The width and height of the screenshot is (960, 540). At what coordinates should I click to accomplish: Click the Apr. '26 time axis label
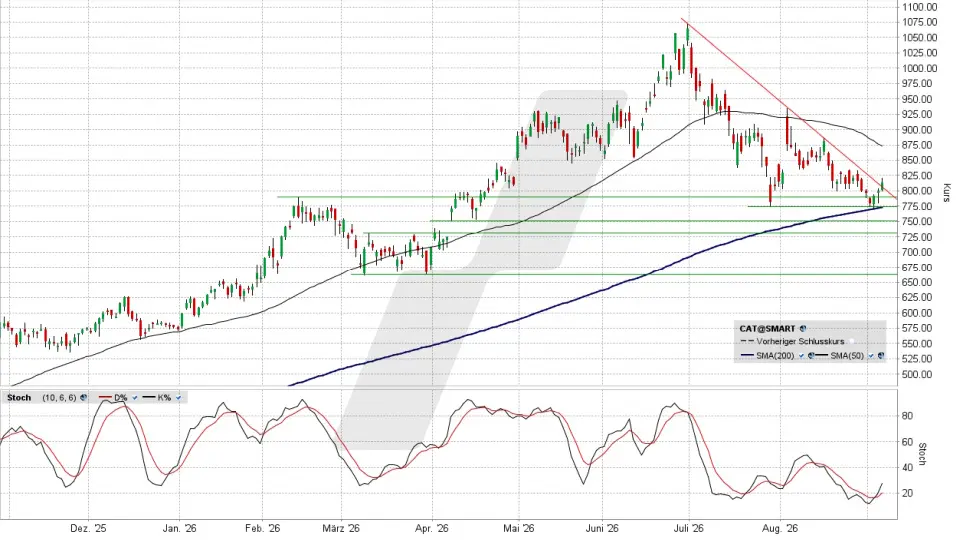click(432, 528)
